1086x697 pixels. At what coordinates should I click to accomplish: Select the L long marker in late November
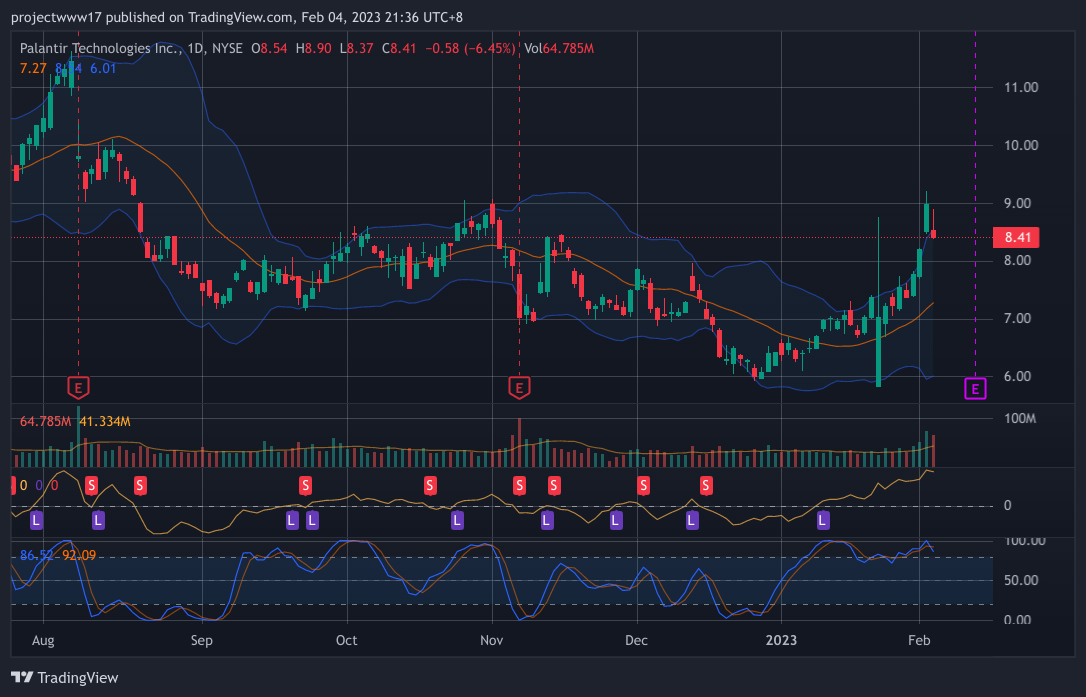(616, 520)
